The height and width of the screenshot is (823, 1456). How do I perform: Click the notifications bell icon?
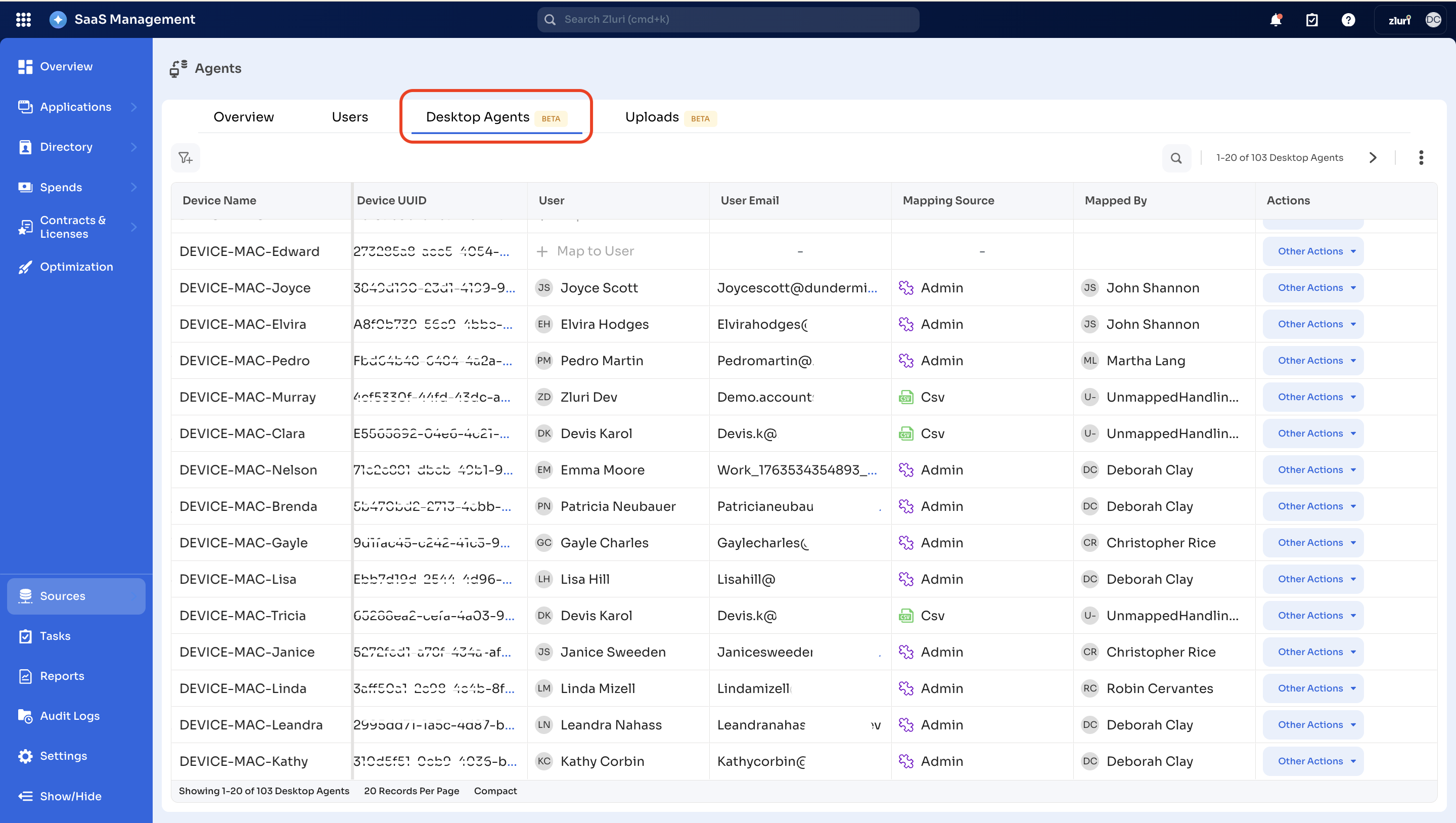[1275, 20]
